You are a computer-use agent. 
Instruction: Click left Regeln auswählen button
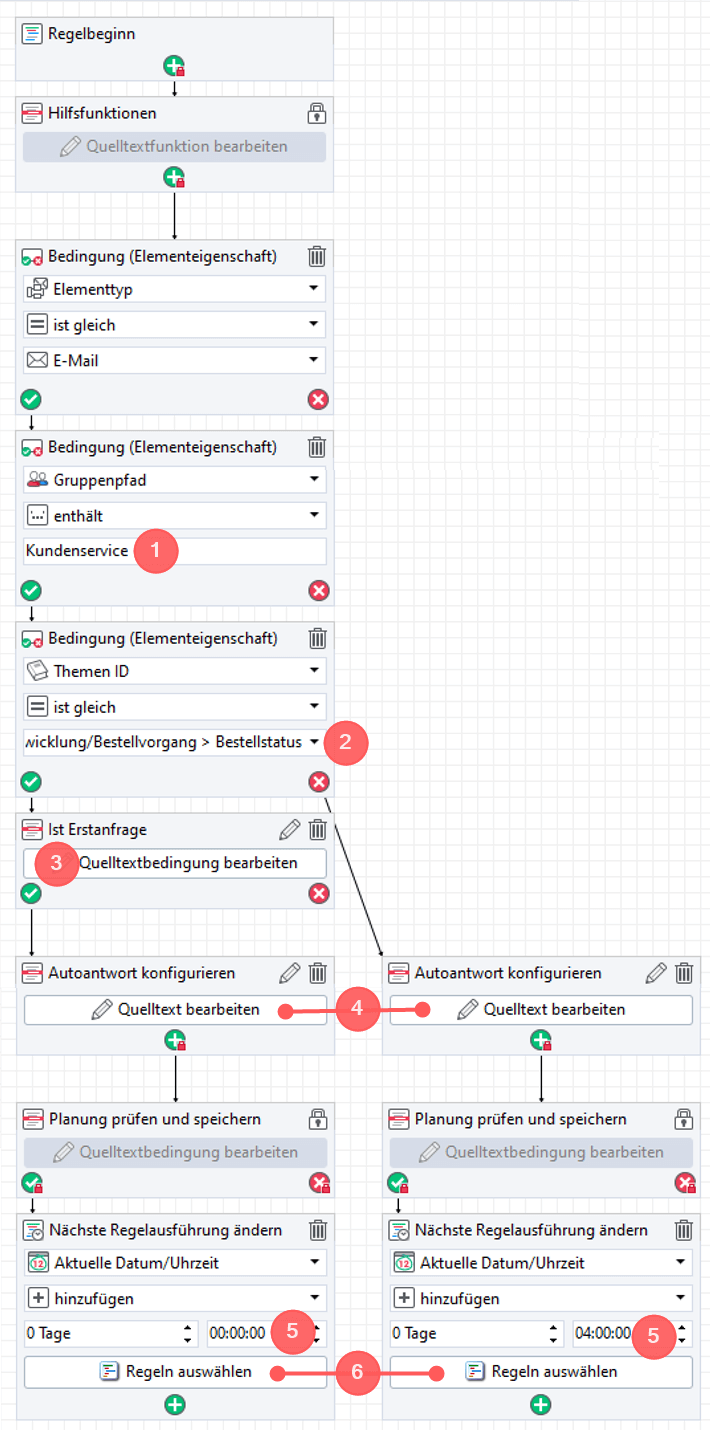[175, 1371]
